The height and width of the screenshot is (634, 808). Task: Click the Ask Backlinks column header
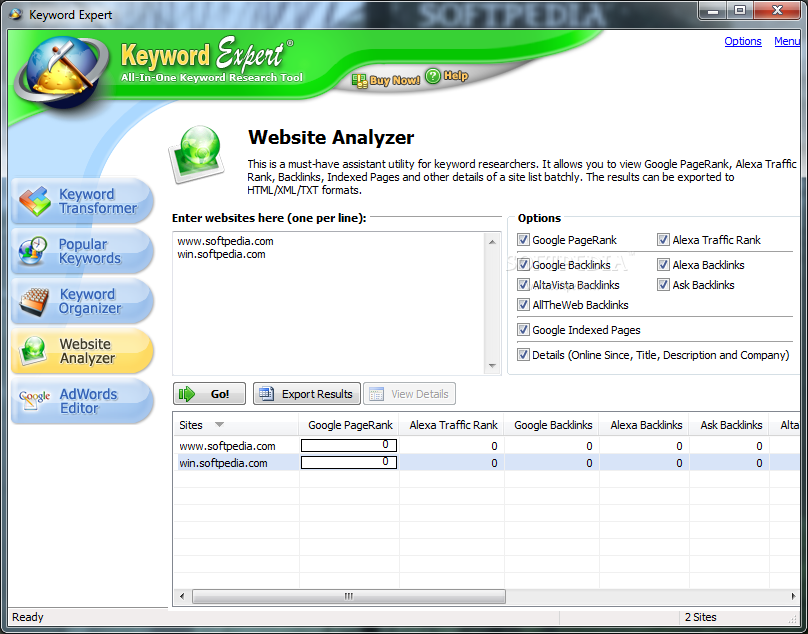point(730,425)
